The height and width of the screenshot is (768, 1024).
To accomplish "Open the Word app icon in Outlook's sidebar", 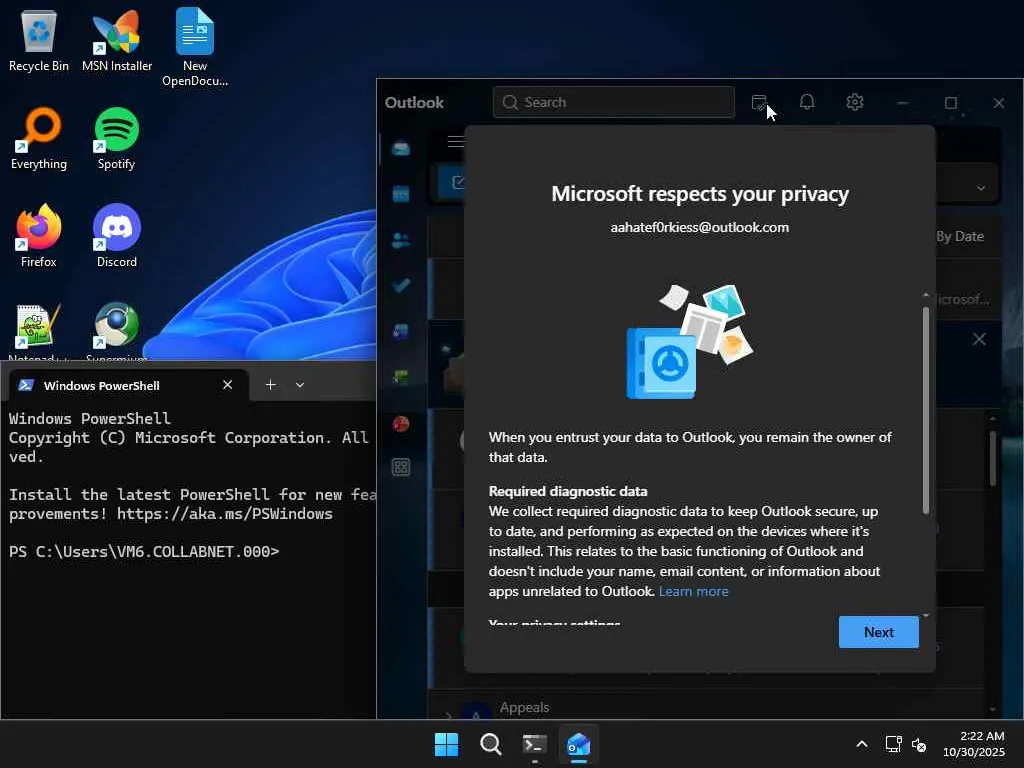I will click(x=401, y=331).
